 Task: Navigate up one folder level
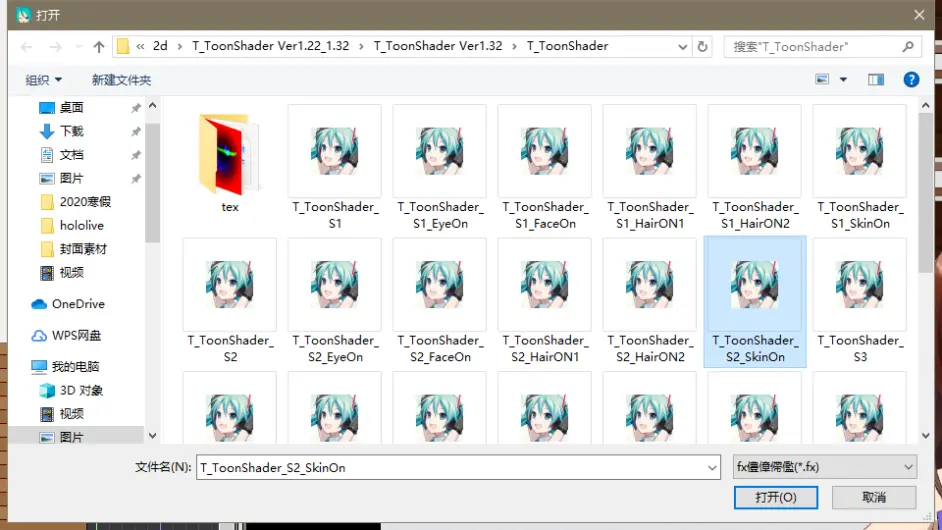[99, 46]
